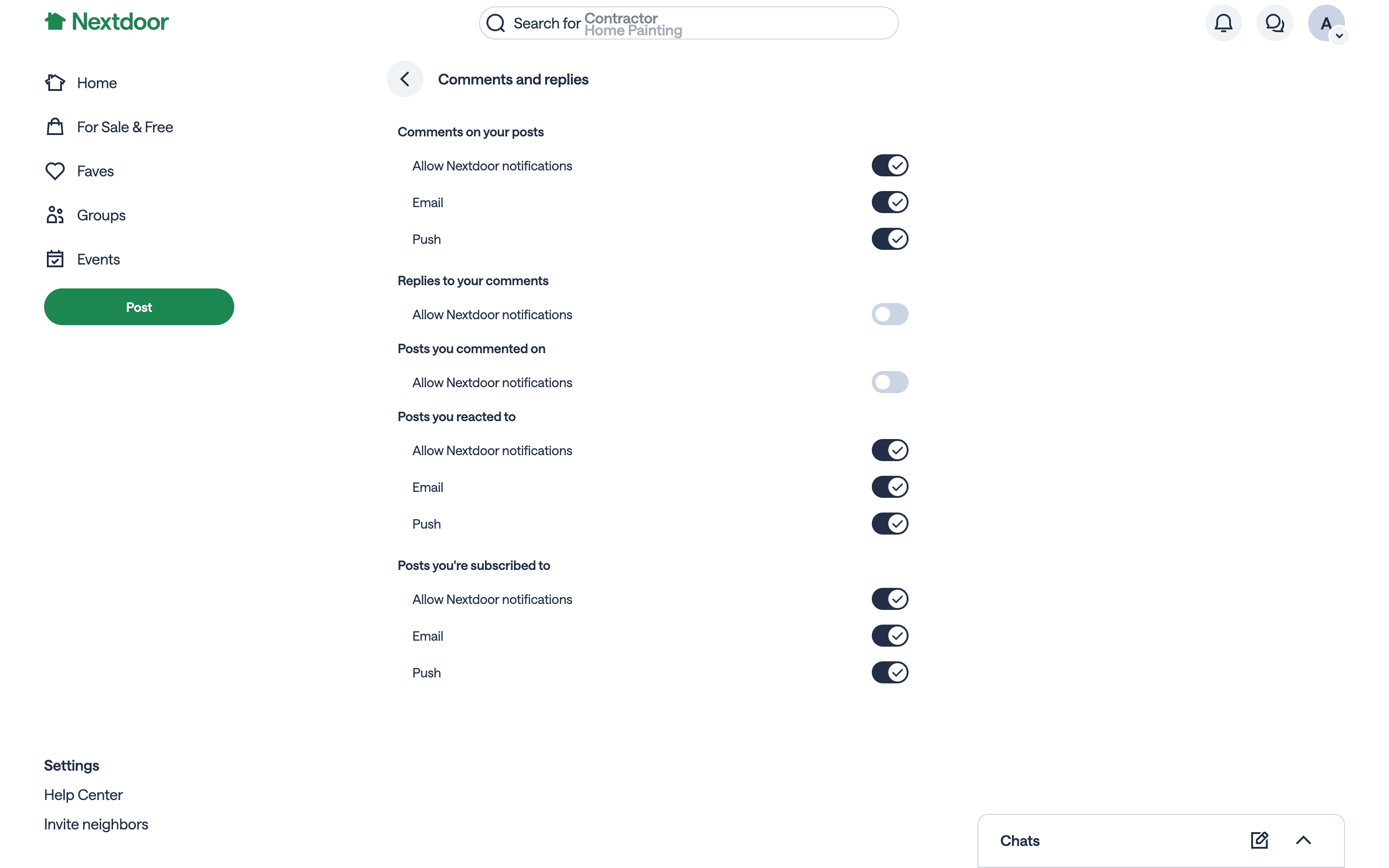Open the Help Center link
1389x868 pixels.
pos(83,795)
